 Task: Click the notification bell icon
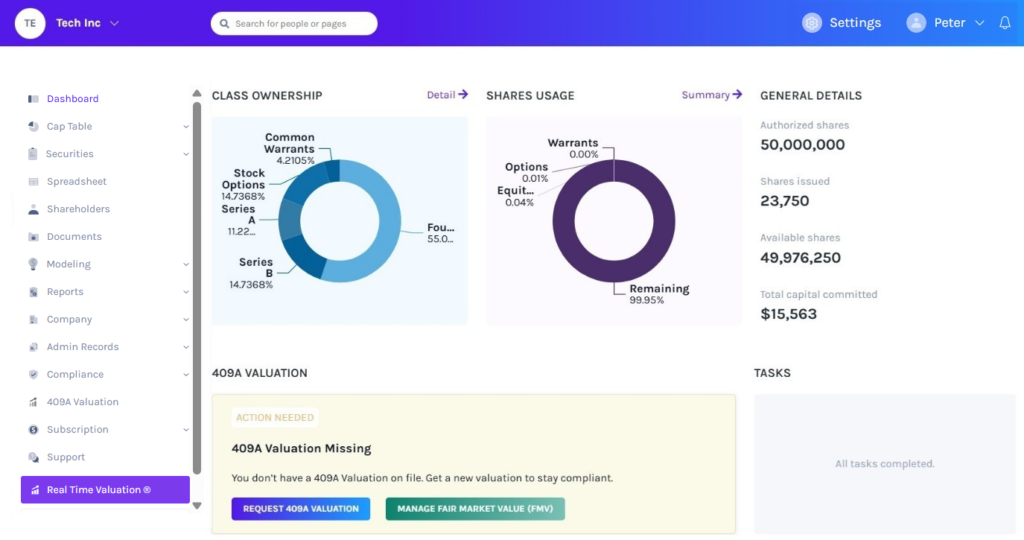click(x=1005, y=23)
